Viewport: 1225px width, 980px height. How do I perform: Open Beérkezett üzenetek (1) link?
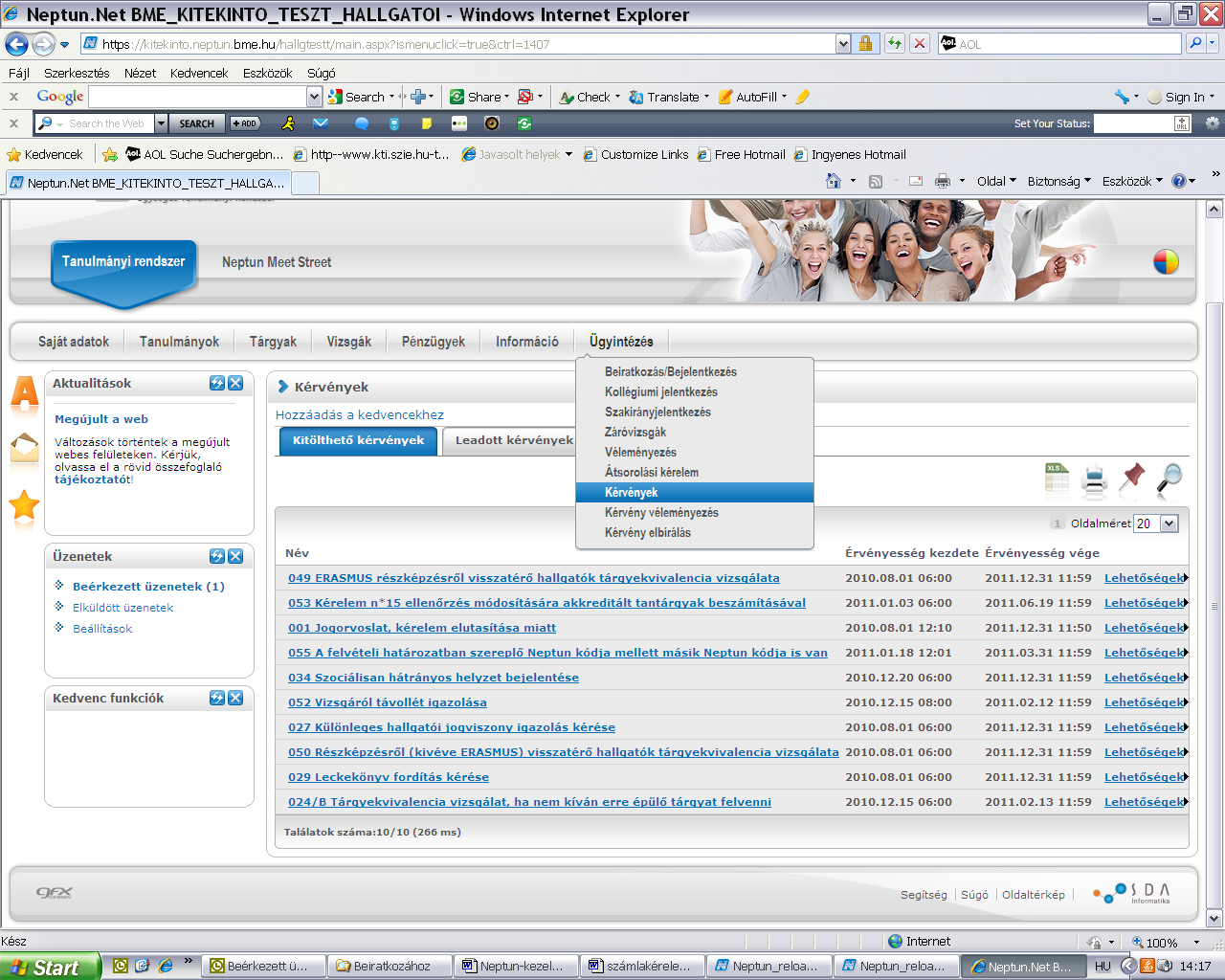(148, 587)
